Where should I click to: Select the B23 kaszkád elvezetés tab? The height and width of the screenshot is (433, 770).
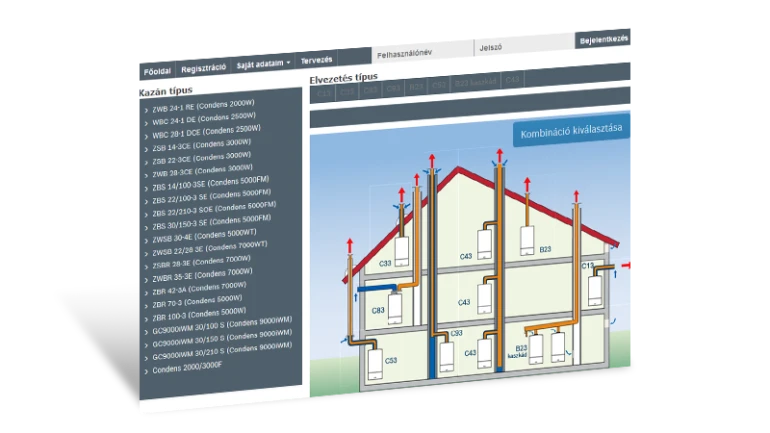click(x=475, y=83)
